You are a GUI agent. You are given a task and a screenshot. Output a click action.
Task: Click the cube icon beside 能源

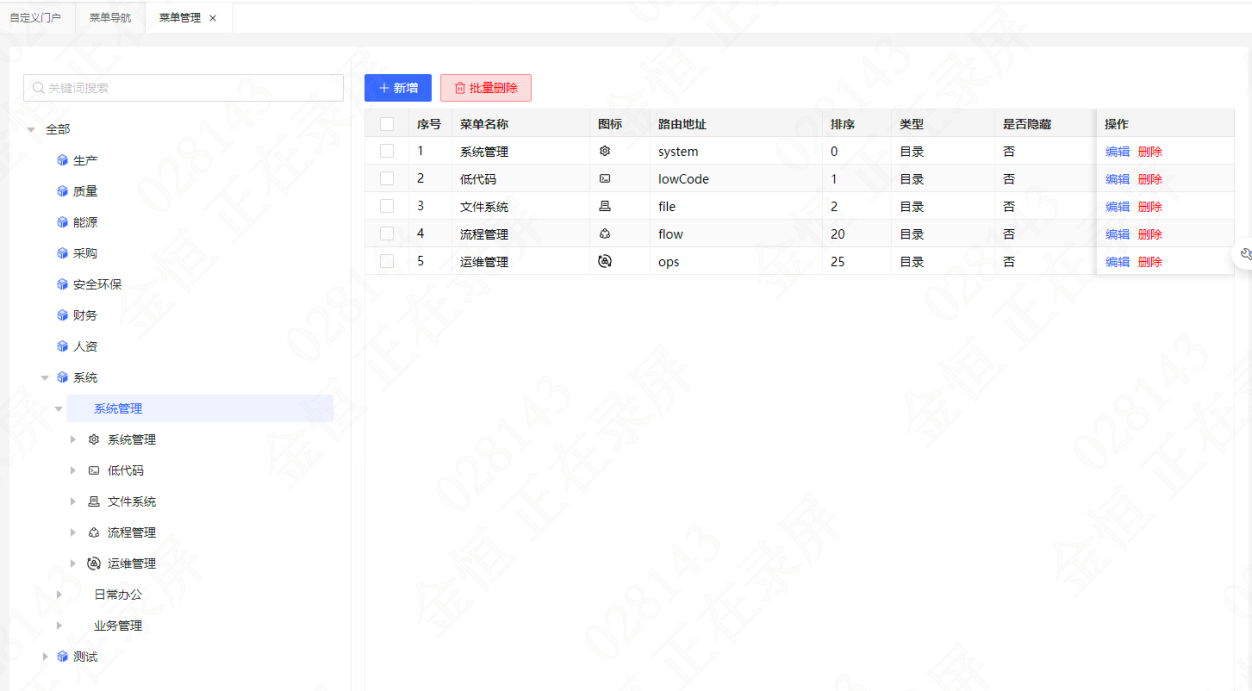pyautogui.click(x=62, y=222)
